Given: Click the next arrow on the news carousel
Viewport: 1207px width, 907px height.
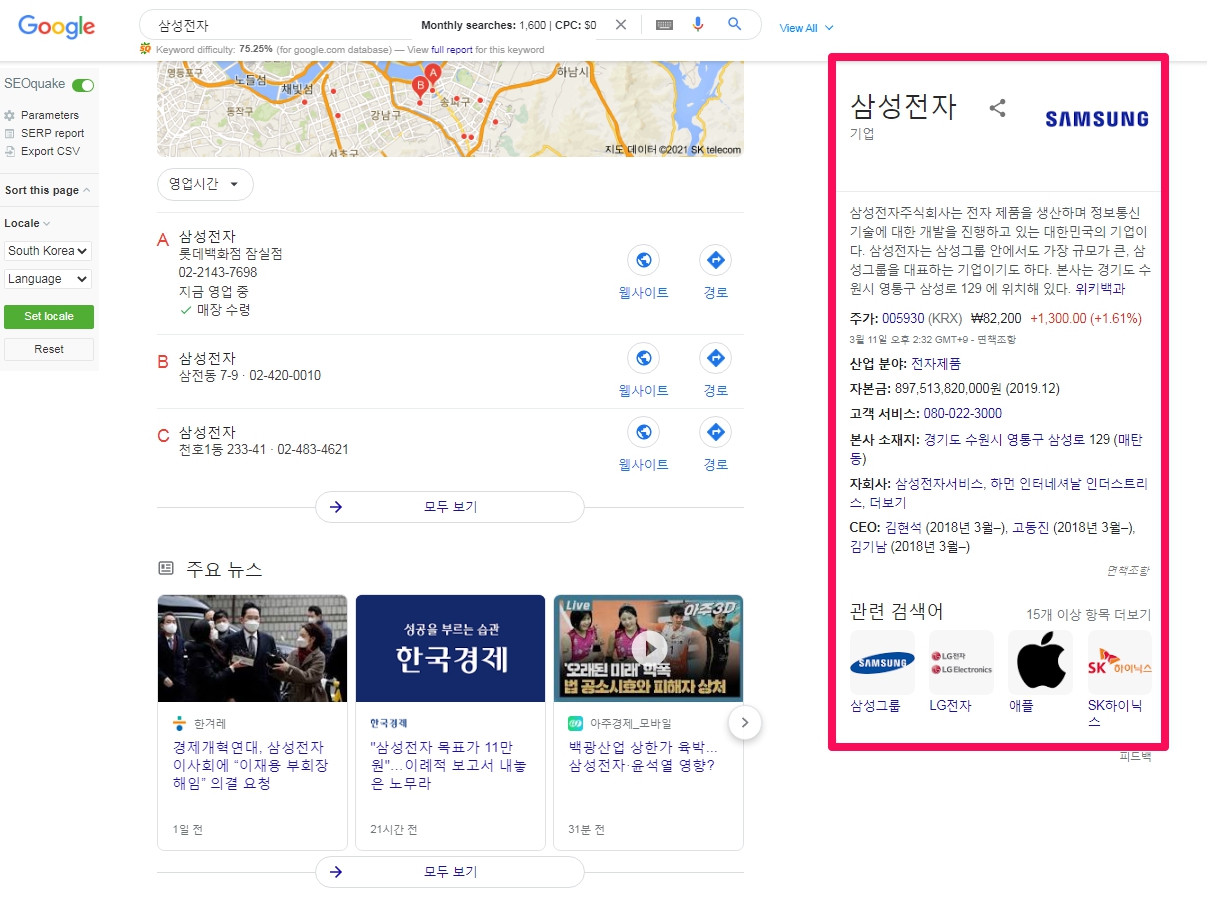Looking at the screenshot, I should (745, 722).
